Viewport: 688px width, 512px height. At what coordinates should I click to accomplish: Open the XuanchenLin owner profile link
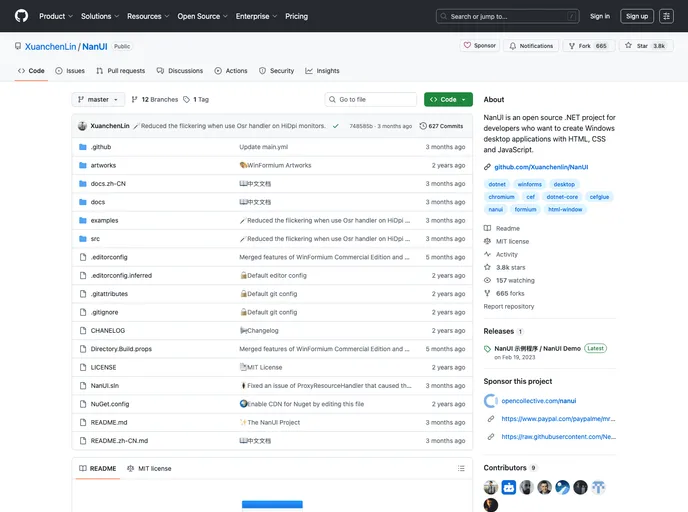coord(50,47)
